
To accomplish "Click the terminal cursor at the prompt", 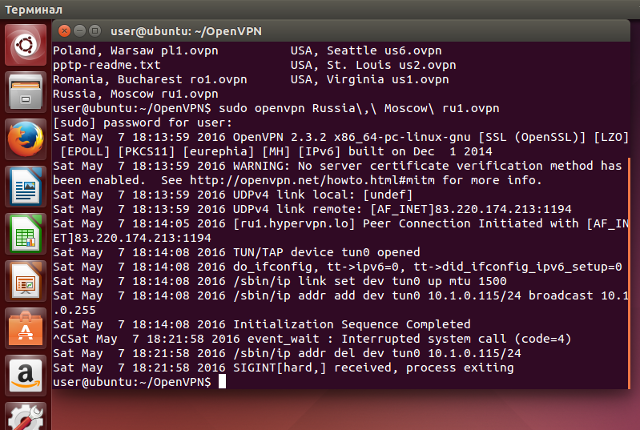I will (222, 382).
